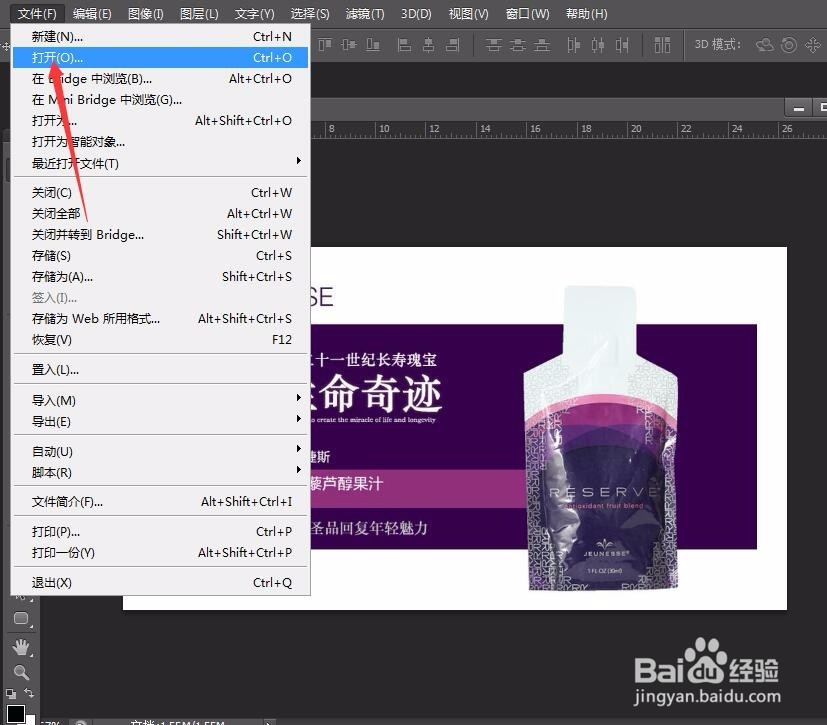Viewport: 827px width, 725px height.
Task: Choose 关闭并转到 Bridge... menu item
Action: tap(160, 235)
